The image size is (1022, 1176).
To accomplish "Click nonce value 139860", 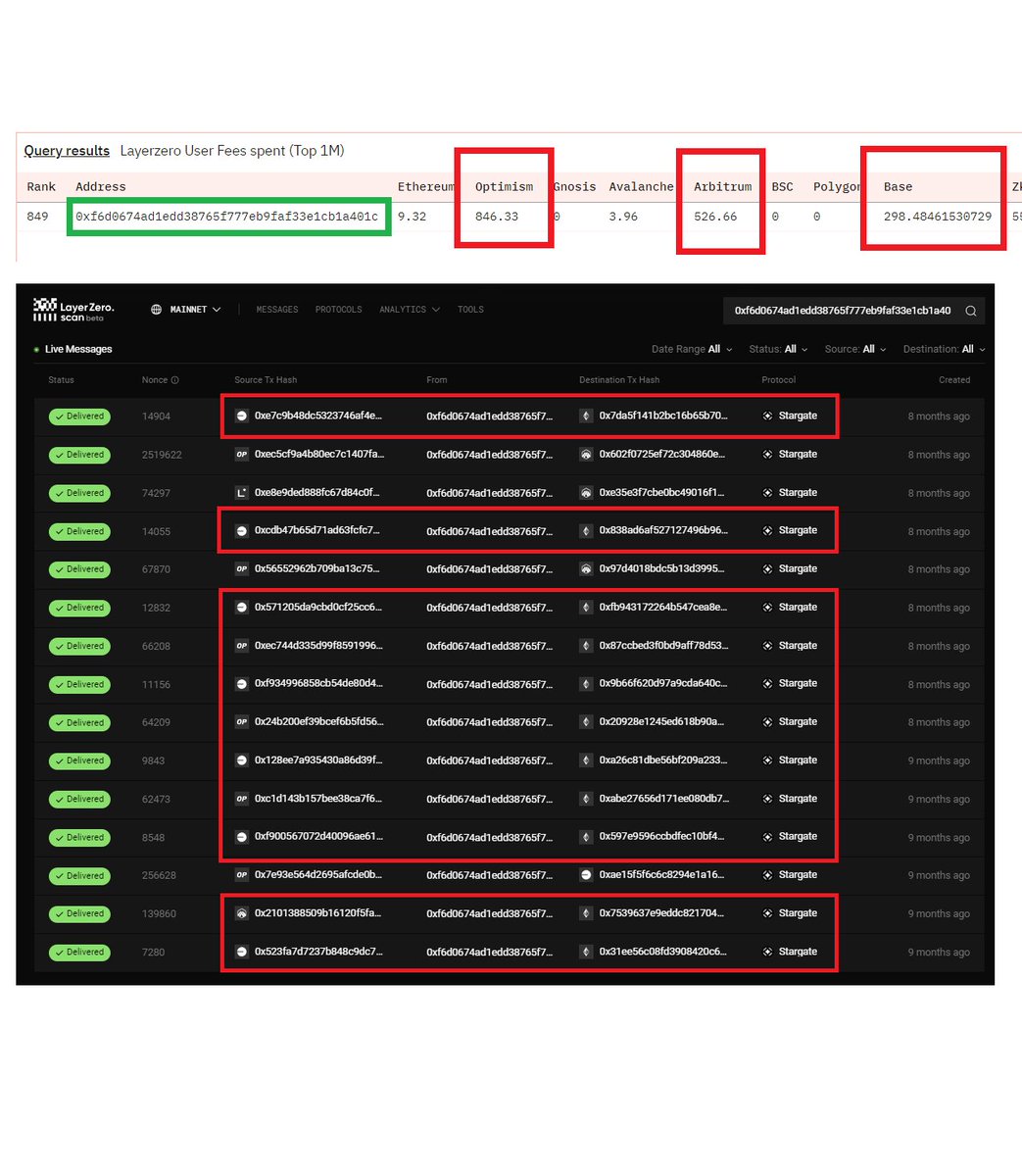I will 159,914.
